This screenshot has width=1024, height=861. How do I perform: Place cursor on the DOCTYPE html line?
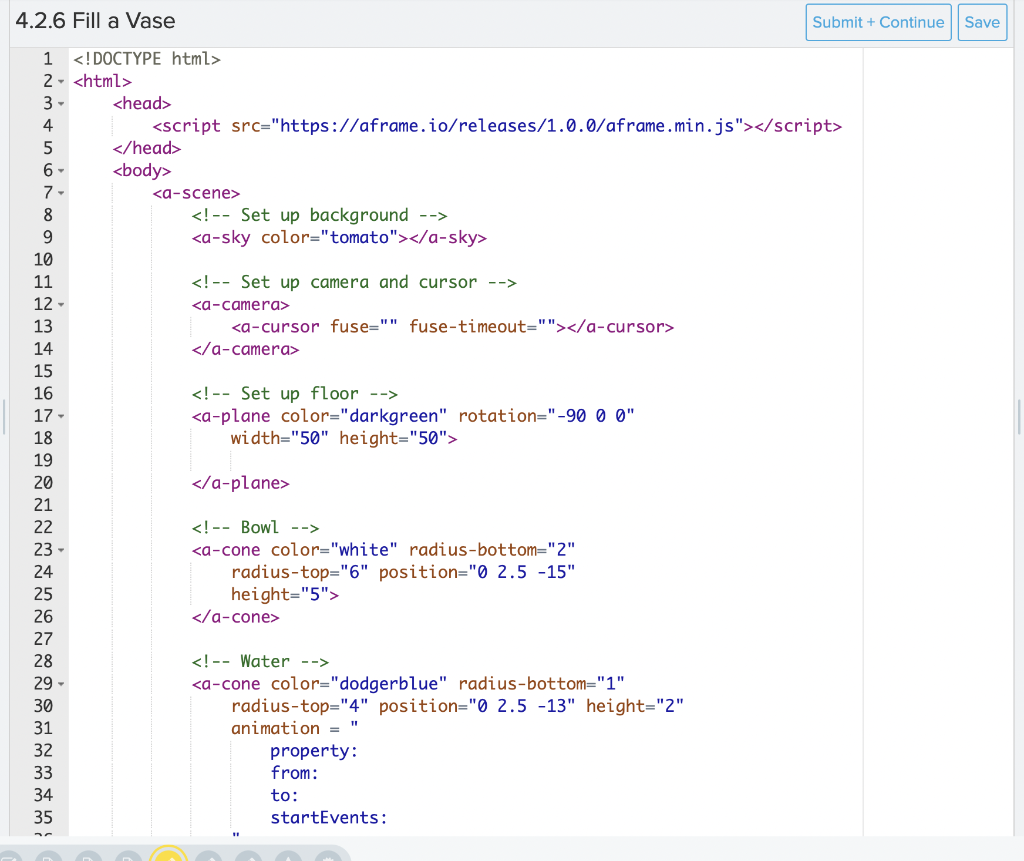(147, 59)
